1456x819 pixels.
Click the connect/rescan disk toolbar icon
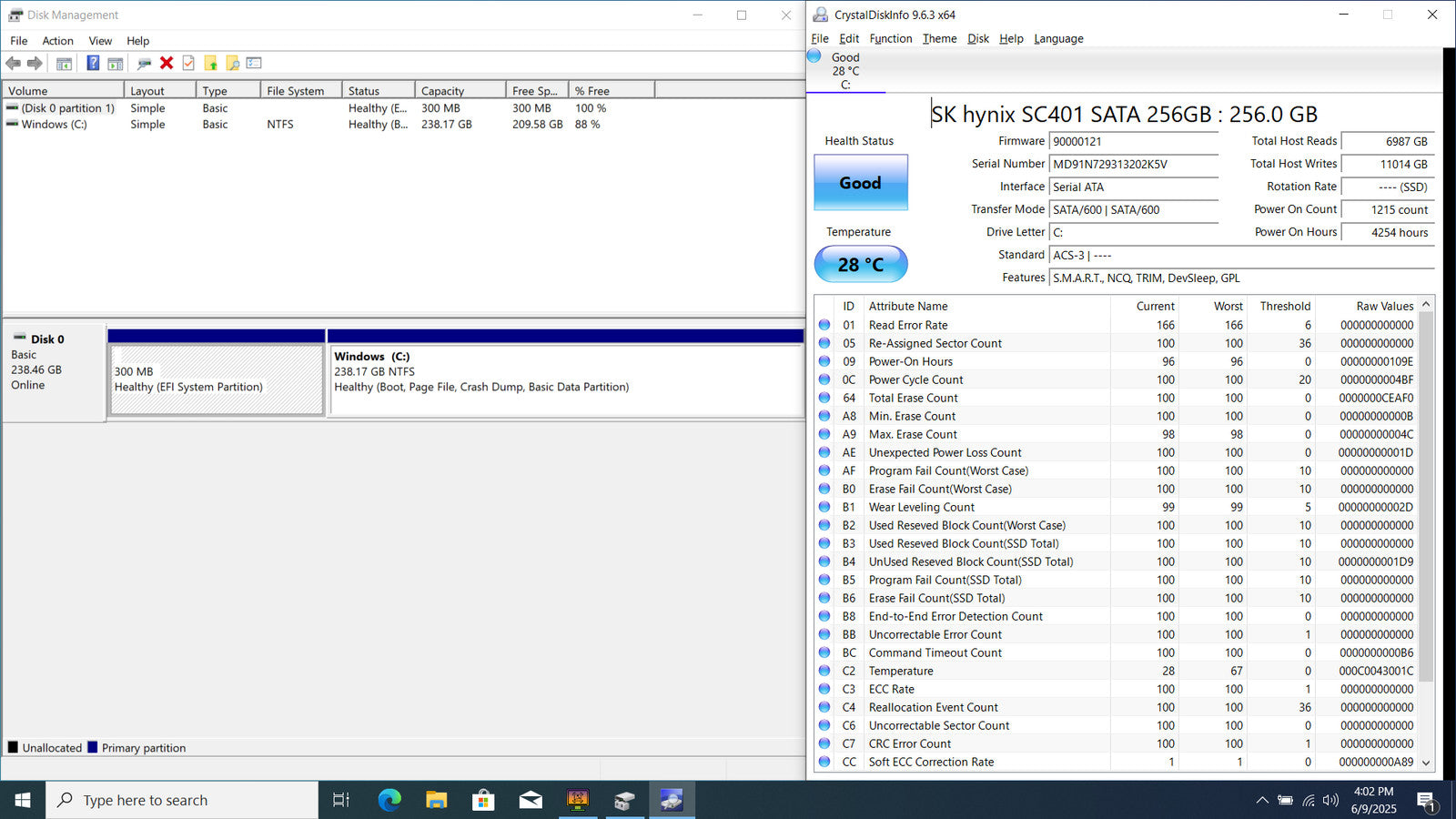[144, 64]
